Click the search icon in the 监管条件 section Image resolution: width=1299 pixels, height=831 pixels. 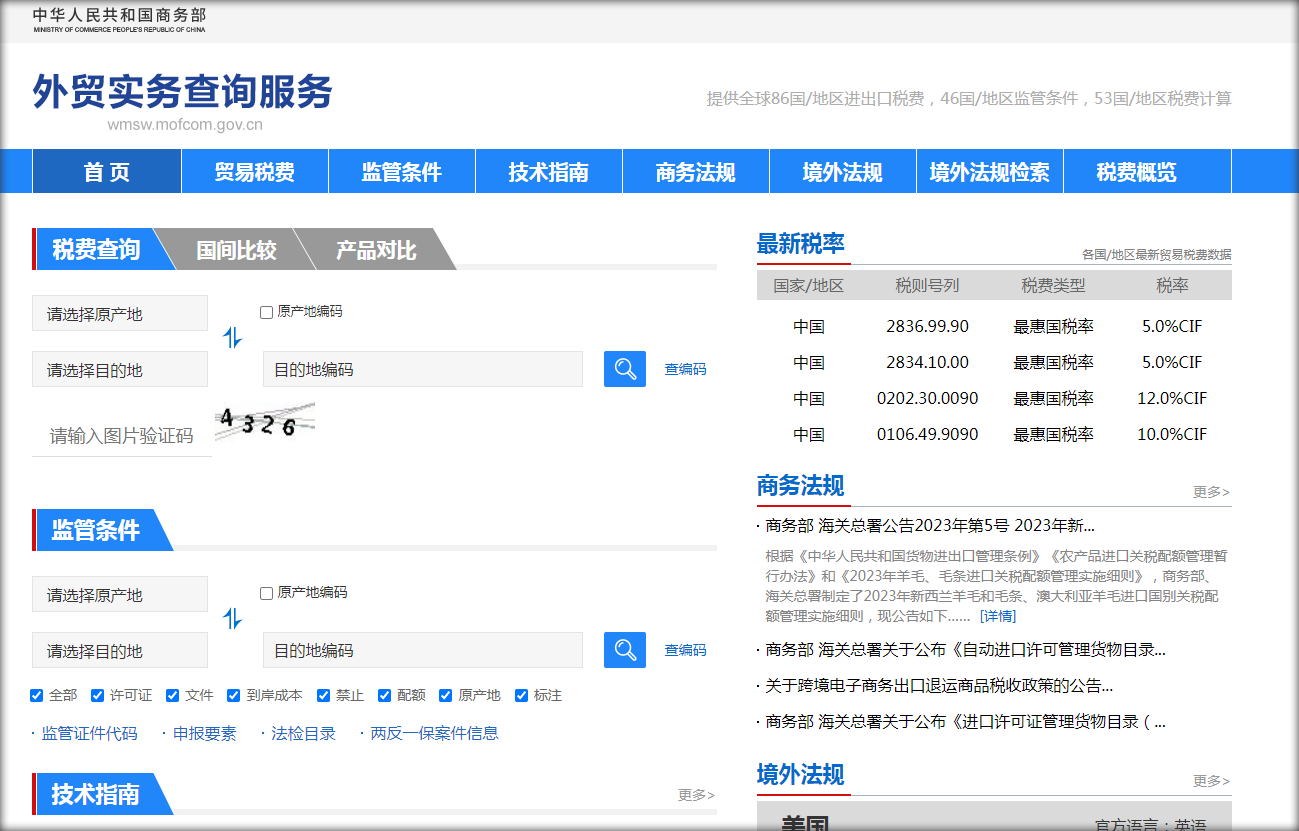pos(625,650)
